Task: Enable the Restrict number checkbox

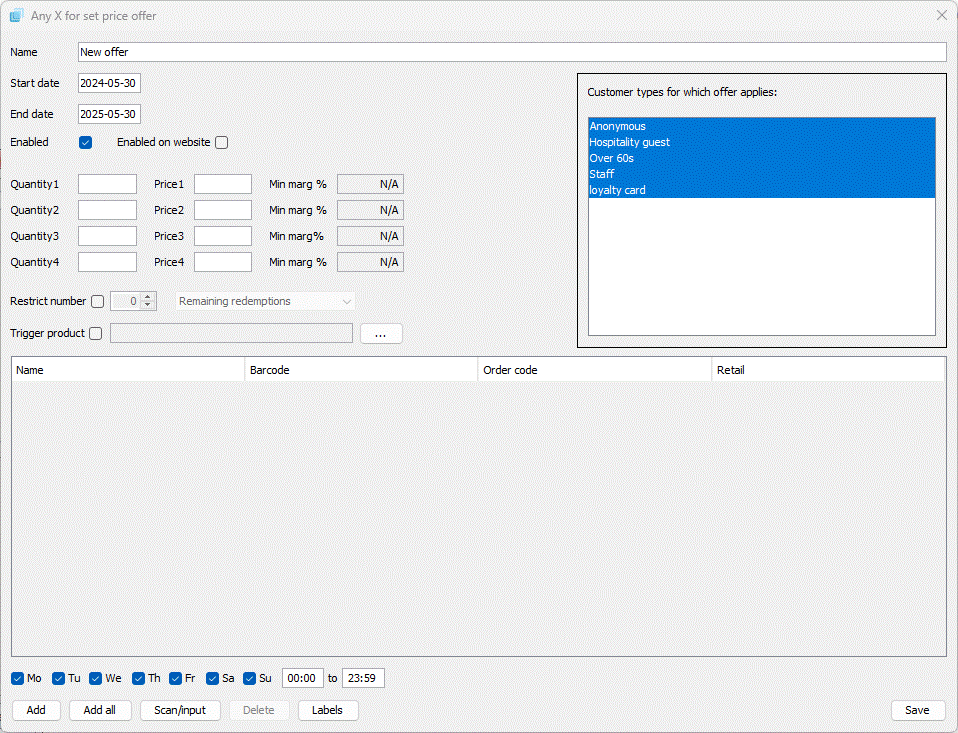Action: (x=97, y=301)
